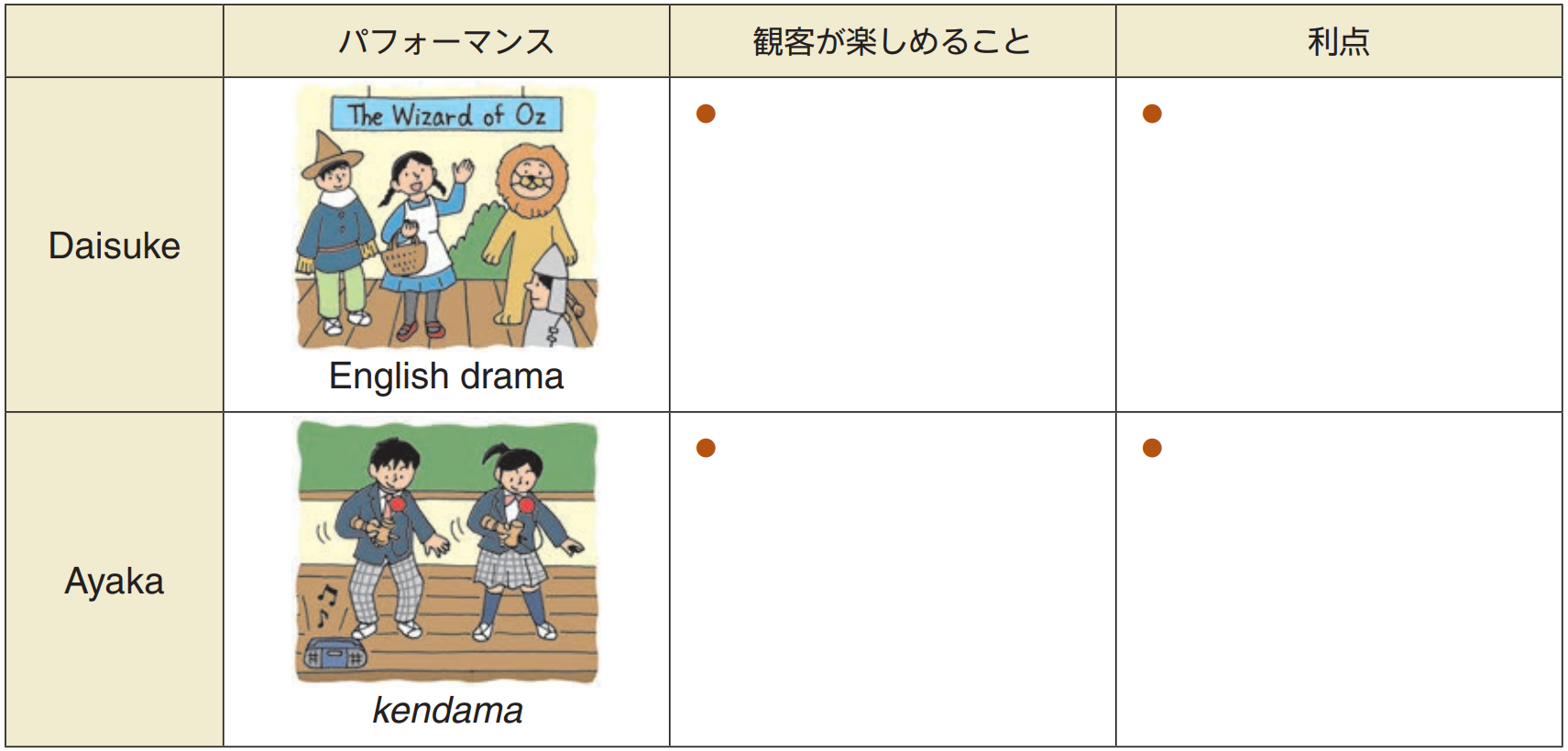The image size is (1568, 751).
Task: Click the girl holding the basket
Action: [417, 238]
